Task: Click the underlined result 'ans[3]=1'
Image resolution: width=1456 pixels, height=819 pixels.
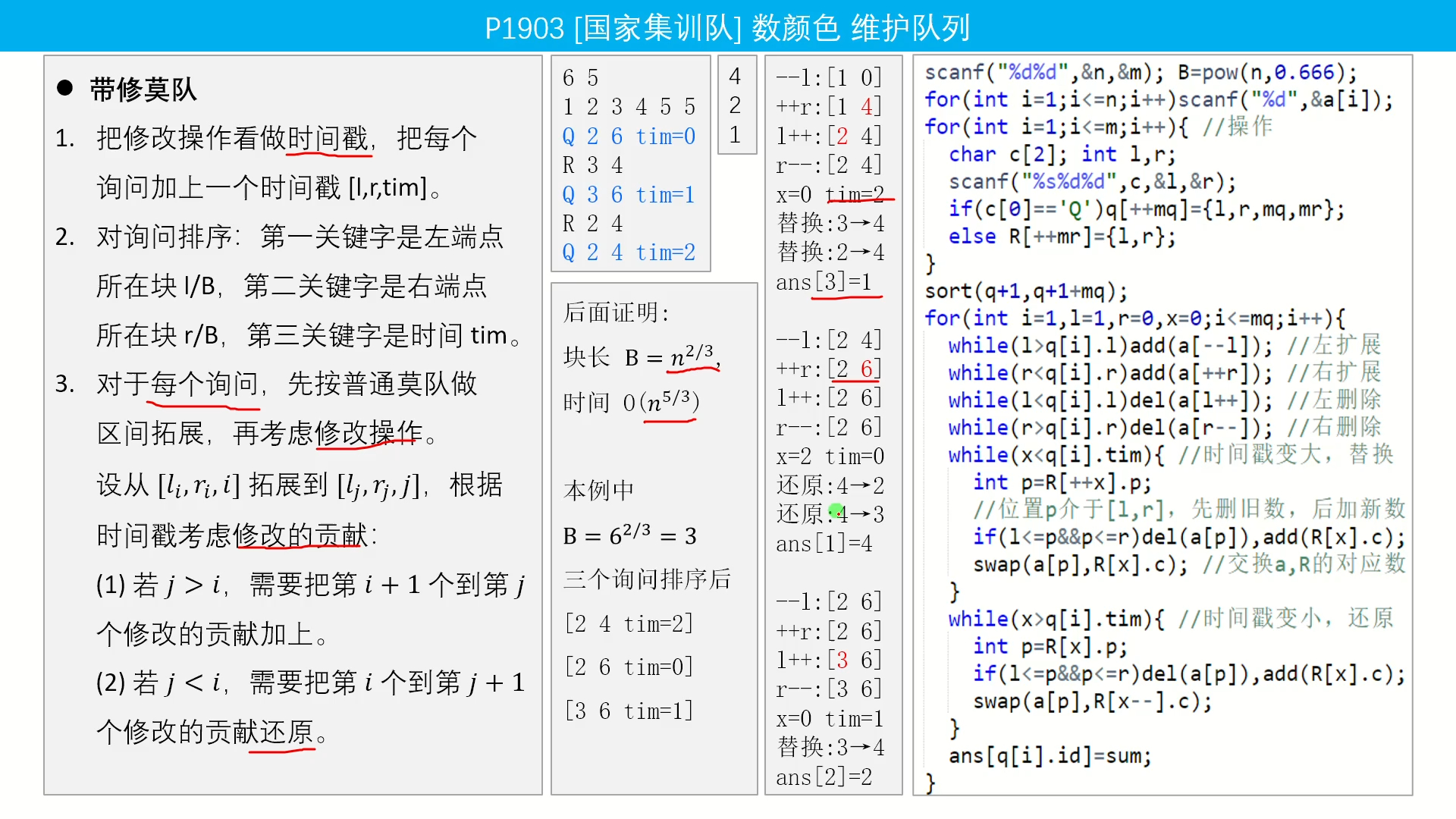Action: point(824,281)
